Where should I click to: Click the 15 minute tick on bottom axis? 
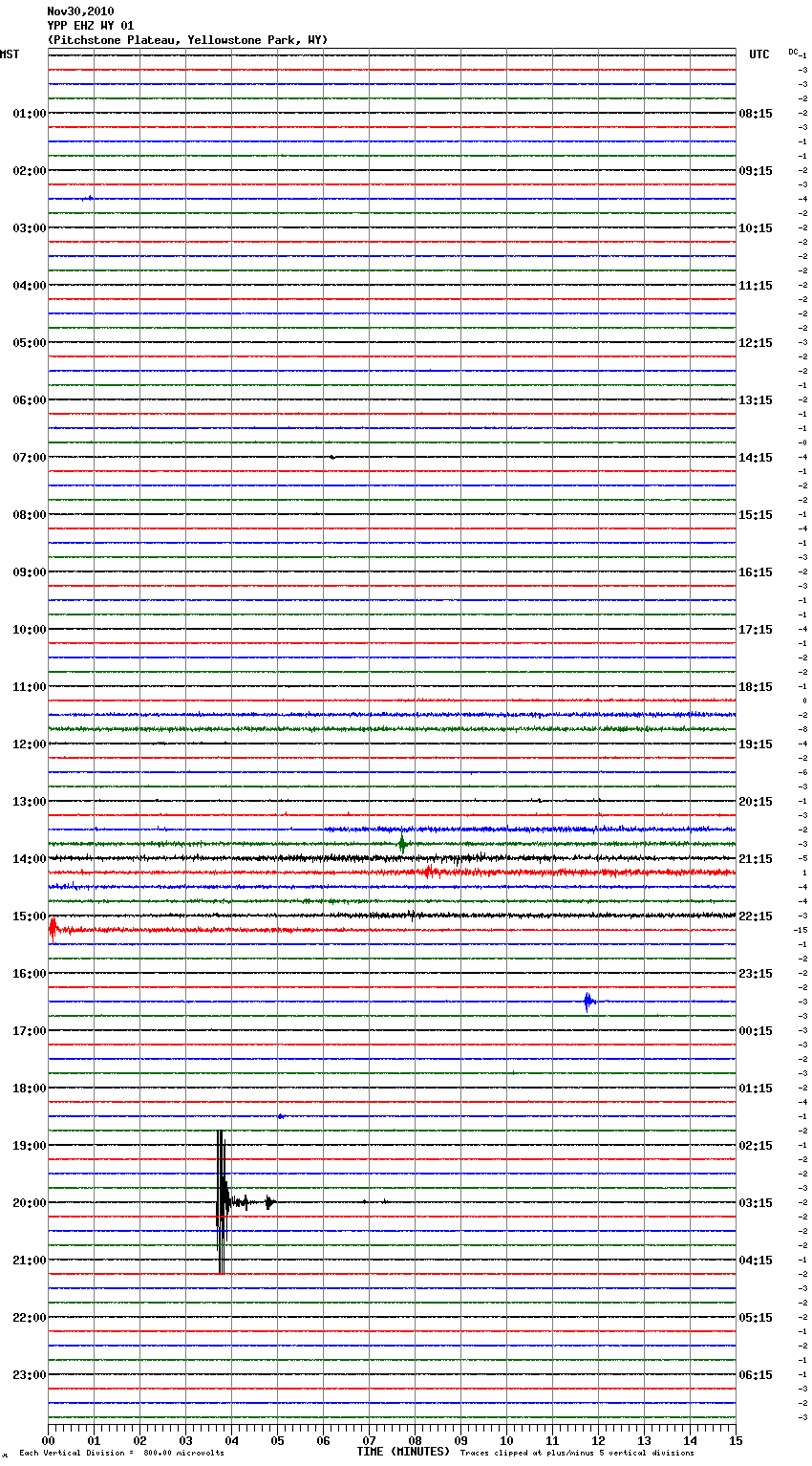735,1441
